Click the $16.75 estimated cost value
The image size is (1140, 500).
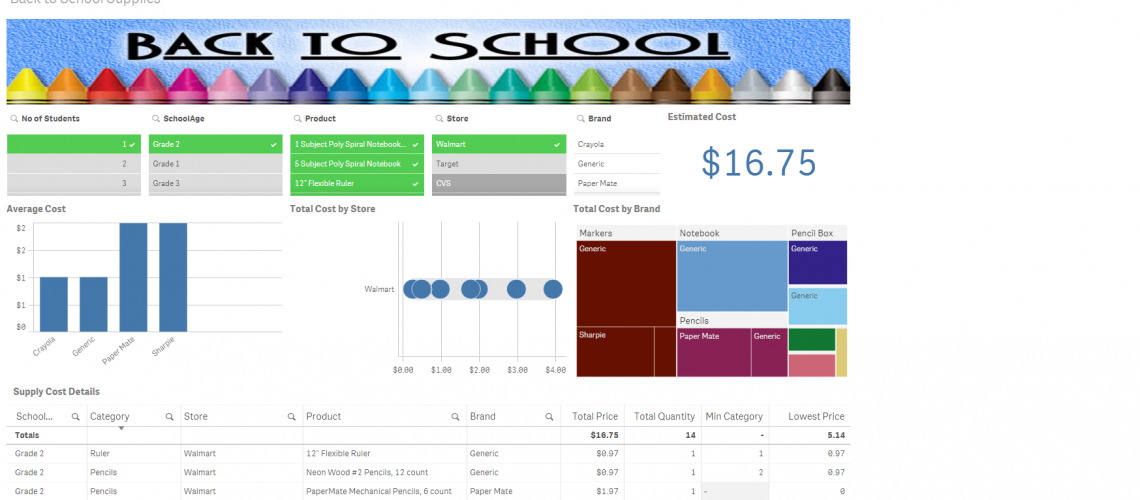pyautogui.click(x=759, y=163)
